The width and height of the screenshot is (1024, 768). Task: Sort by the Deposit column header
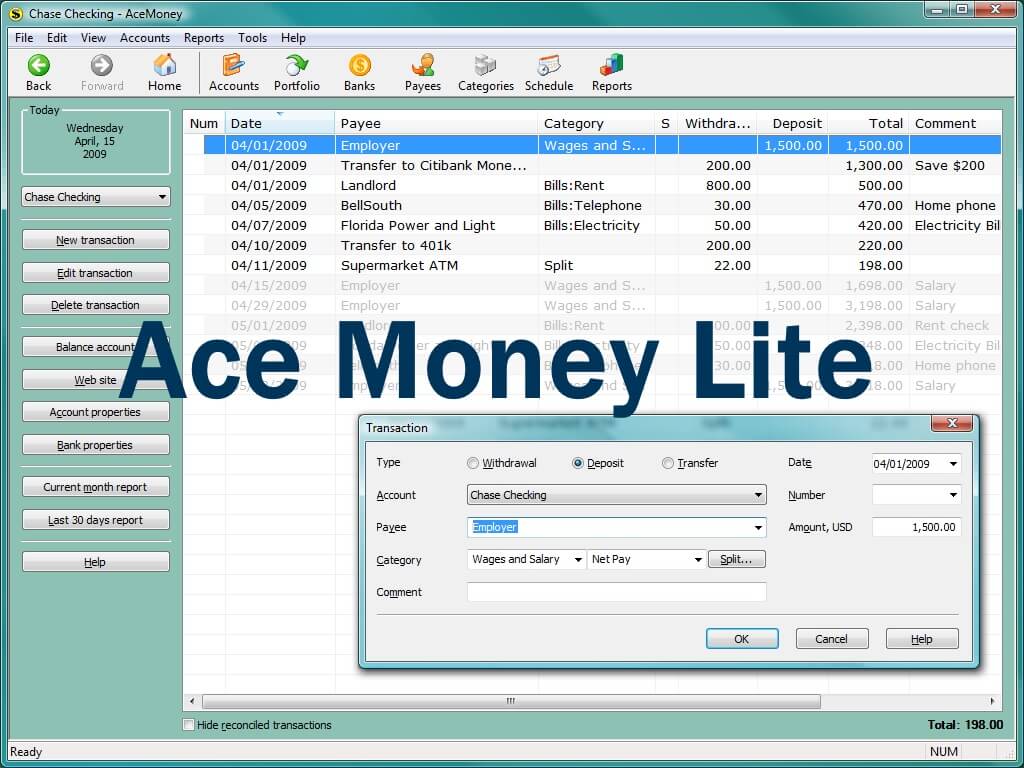(x=793, y=123)
